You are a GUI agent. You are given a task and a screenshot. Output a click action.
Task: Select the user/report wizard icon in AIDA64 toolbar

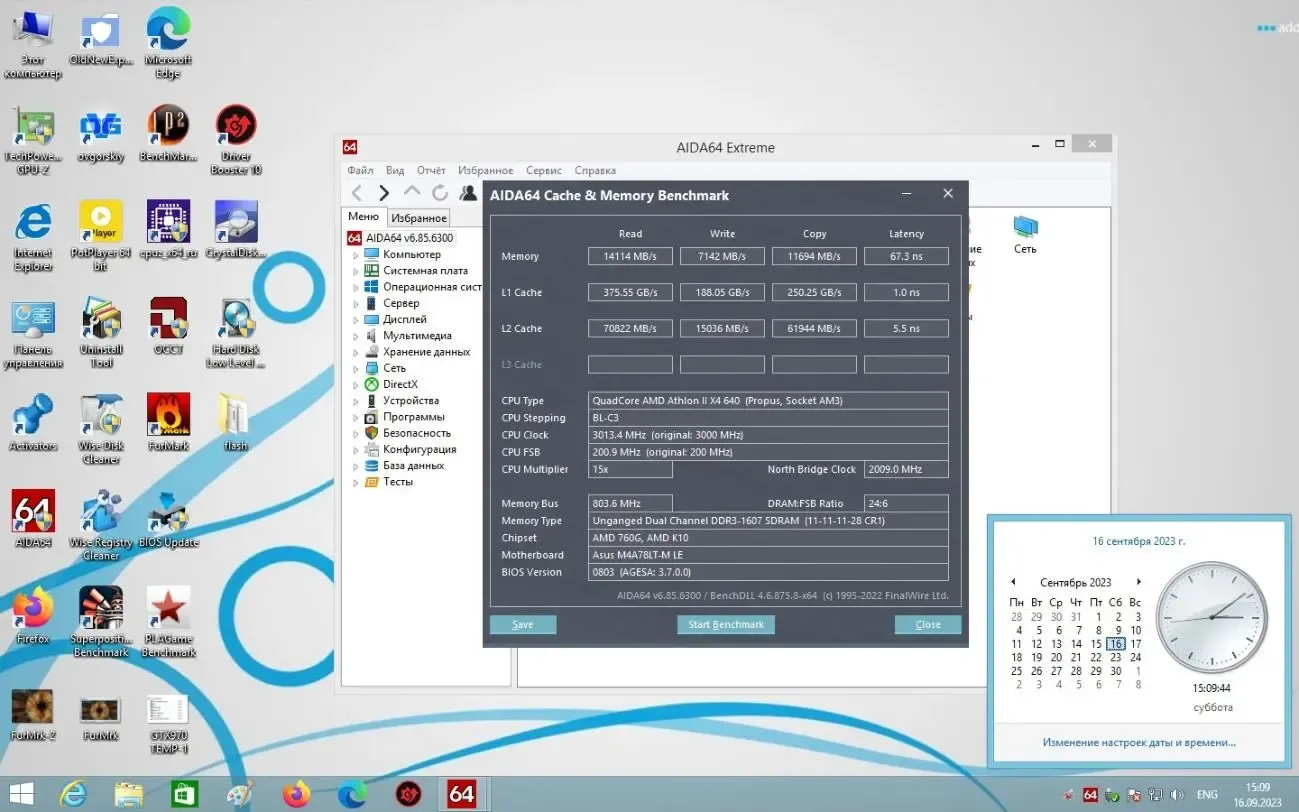coord(467,192)
